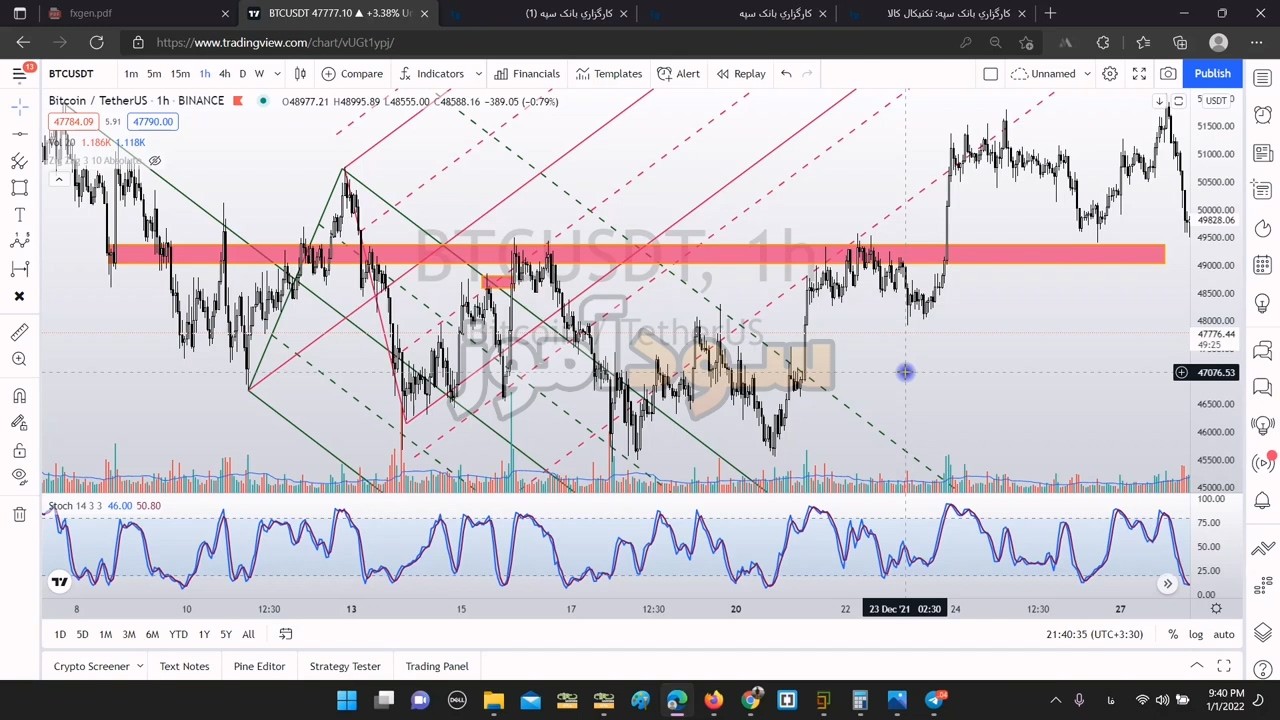This screenshot has height=720, width=1280.
Task: Collapse the indicator legend arrow
Action: click(x=59, y=179)
